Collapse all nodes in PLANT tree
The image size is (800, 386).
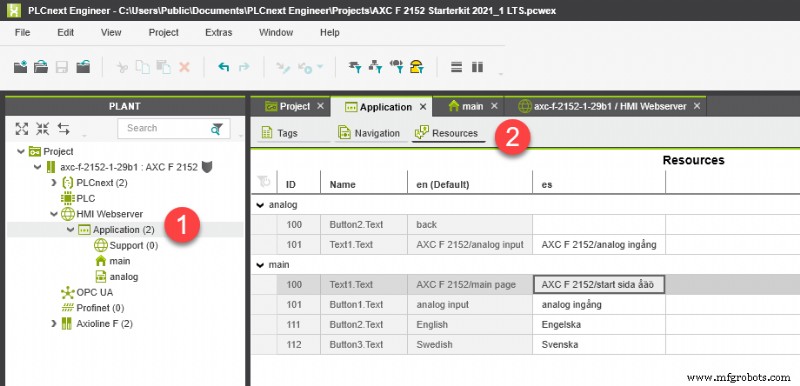coord(43,128)
